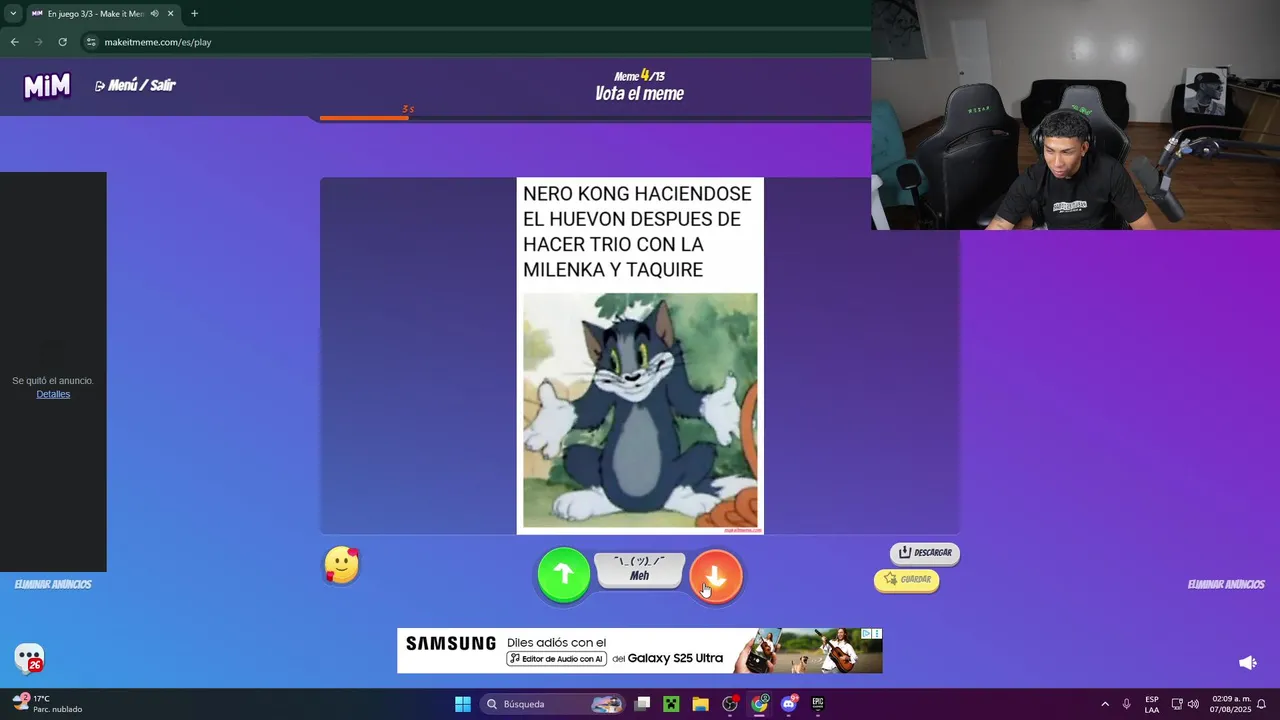Open Epic Games Launcher on taskbar

point(818,704)
